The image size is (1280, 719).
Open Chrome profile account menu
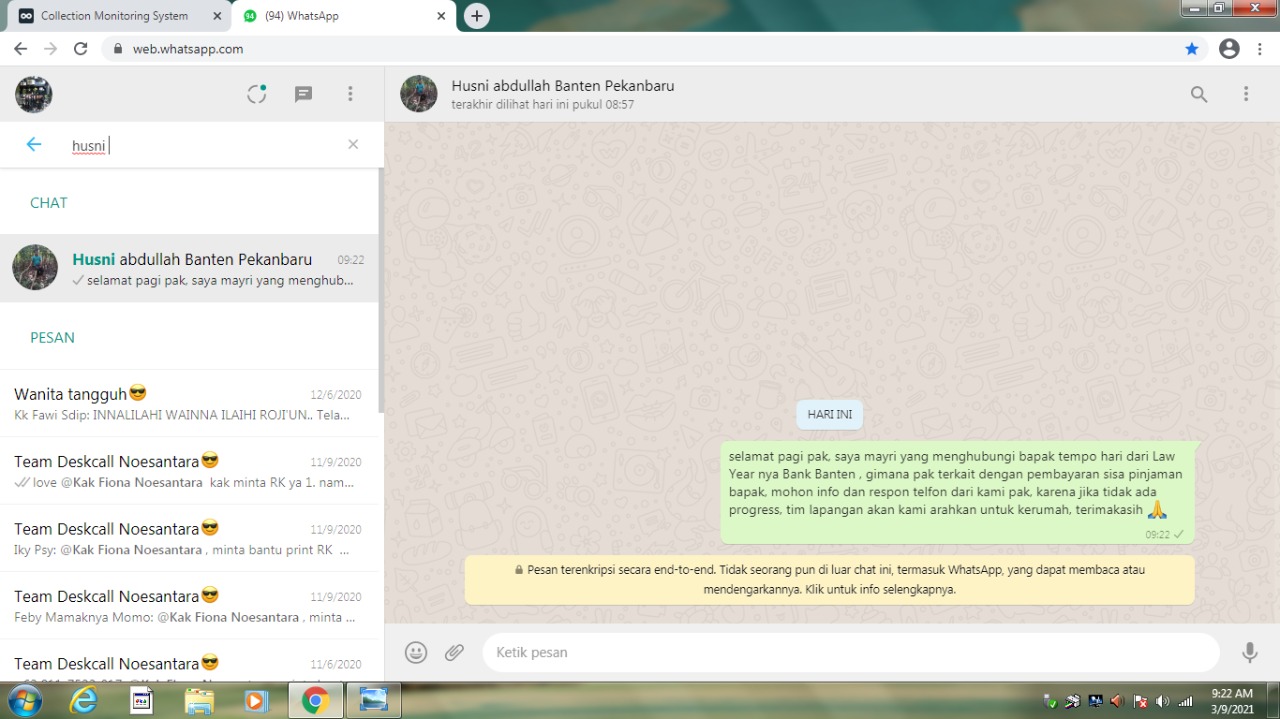point(1229,49)
